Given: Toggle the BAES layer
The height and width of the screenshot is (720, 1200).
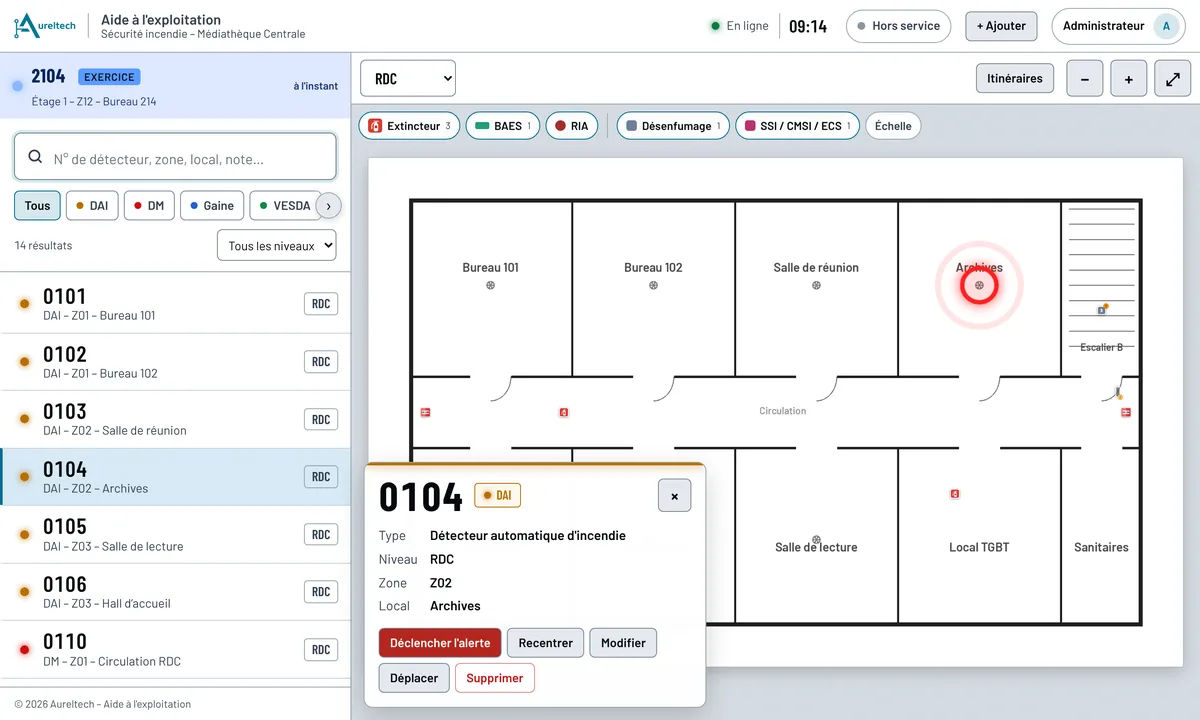Looking at the screenshot, I should click(503, 126).
